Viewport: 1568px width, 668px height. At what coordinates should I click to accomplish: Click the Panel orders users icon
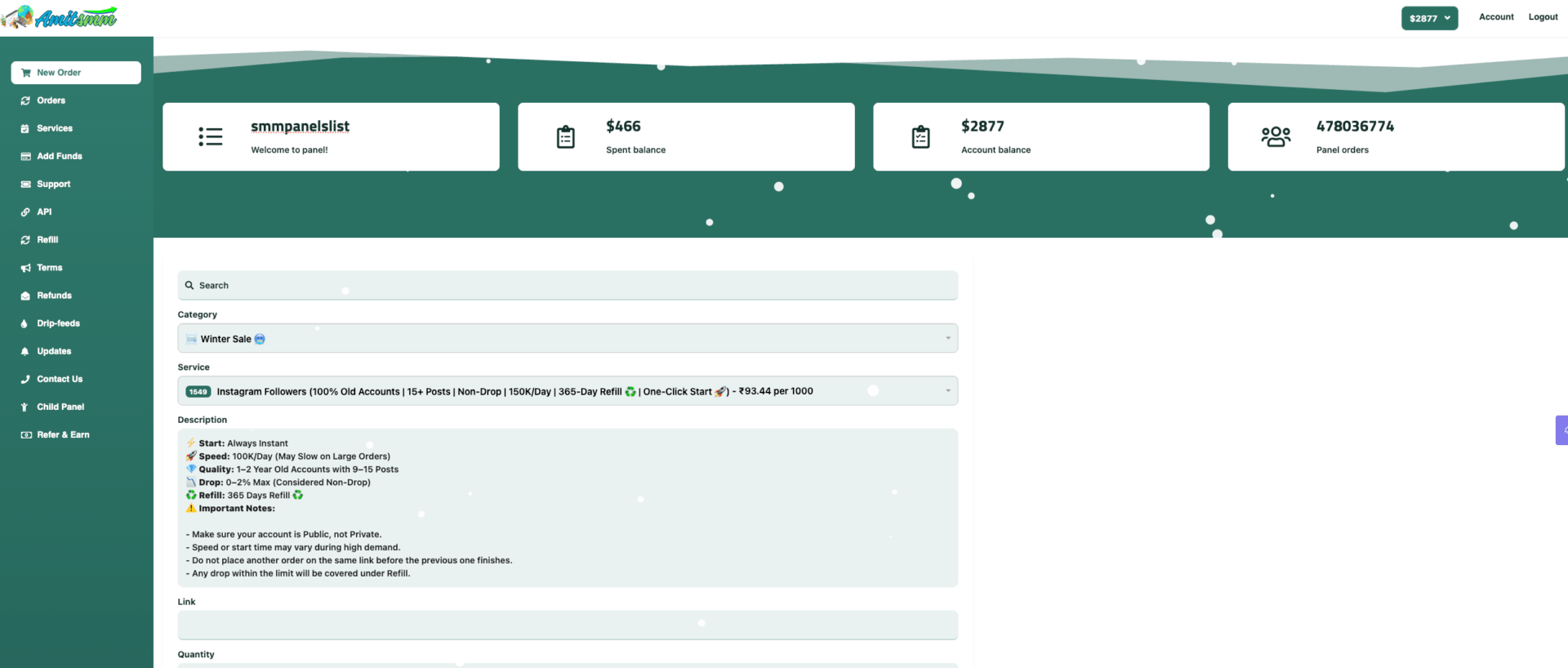click(x=1276, y=136)
